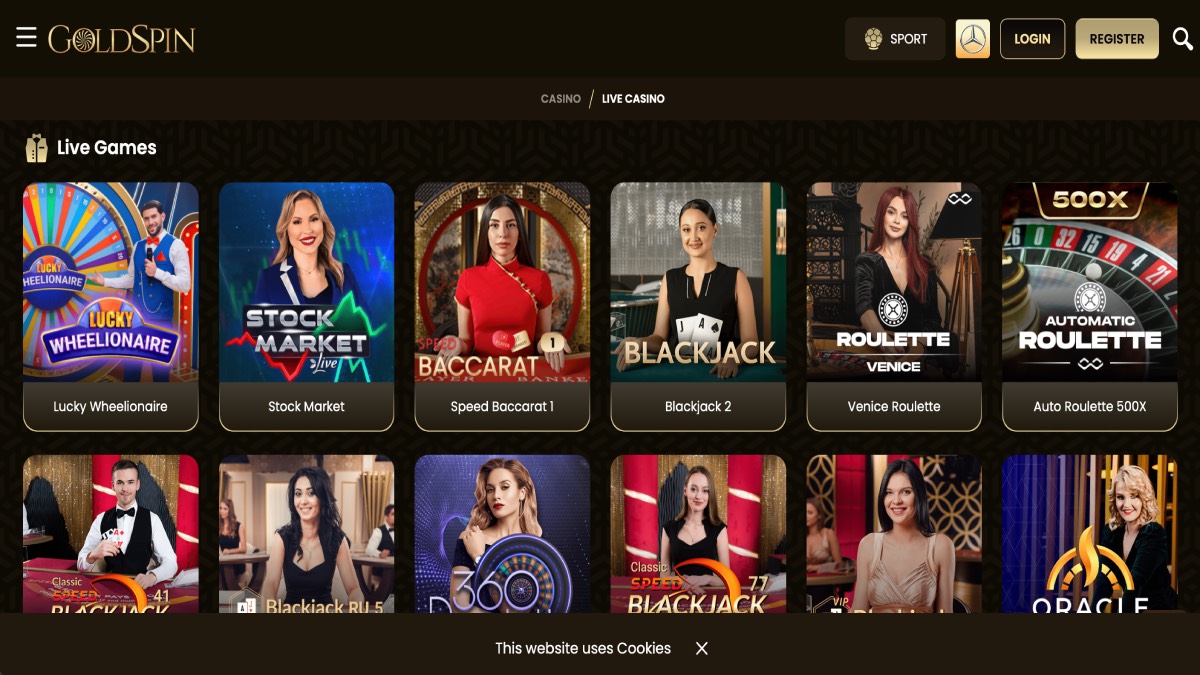1200x675 pixels.
Task: Dismiss the cookies notice with X
Action: 702,648
